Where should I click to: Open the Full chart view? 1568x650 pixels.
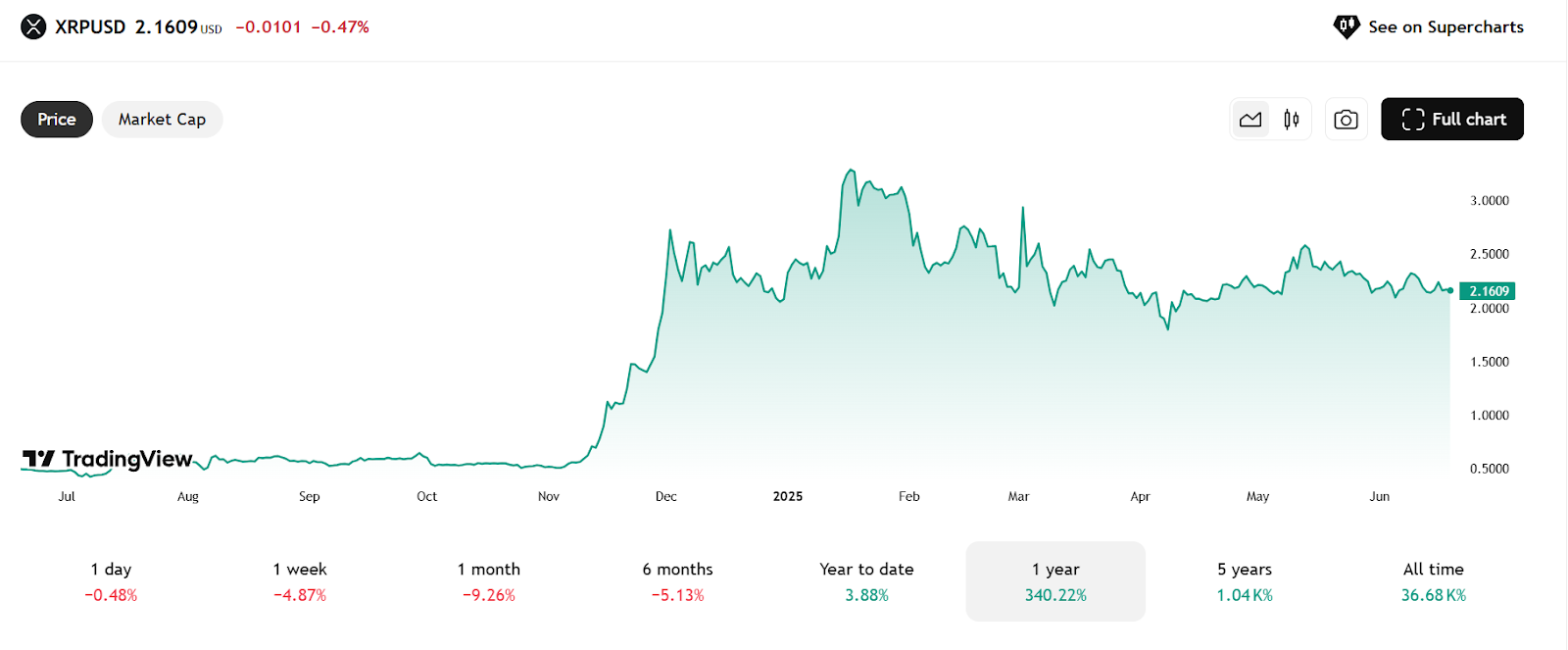click(1452, 120)
